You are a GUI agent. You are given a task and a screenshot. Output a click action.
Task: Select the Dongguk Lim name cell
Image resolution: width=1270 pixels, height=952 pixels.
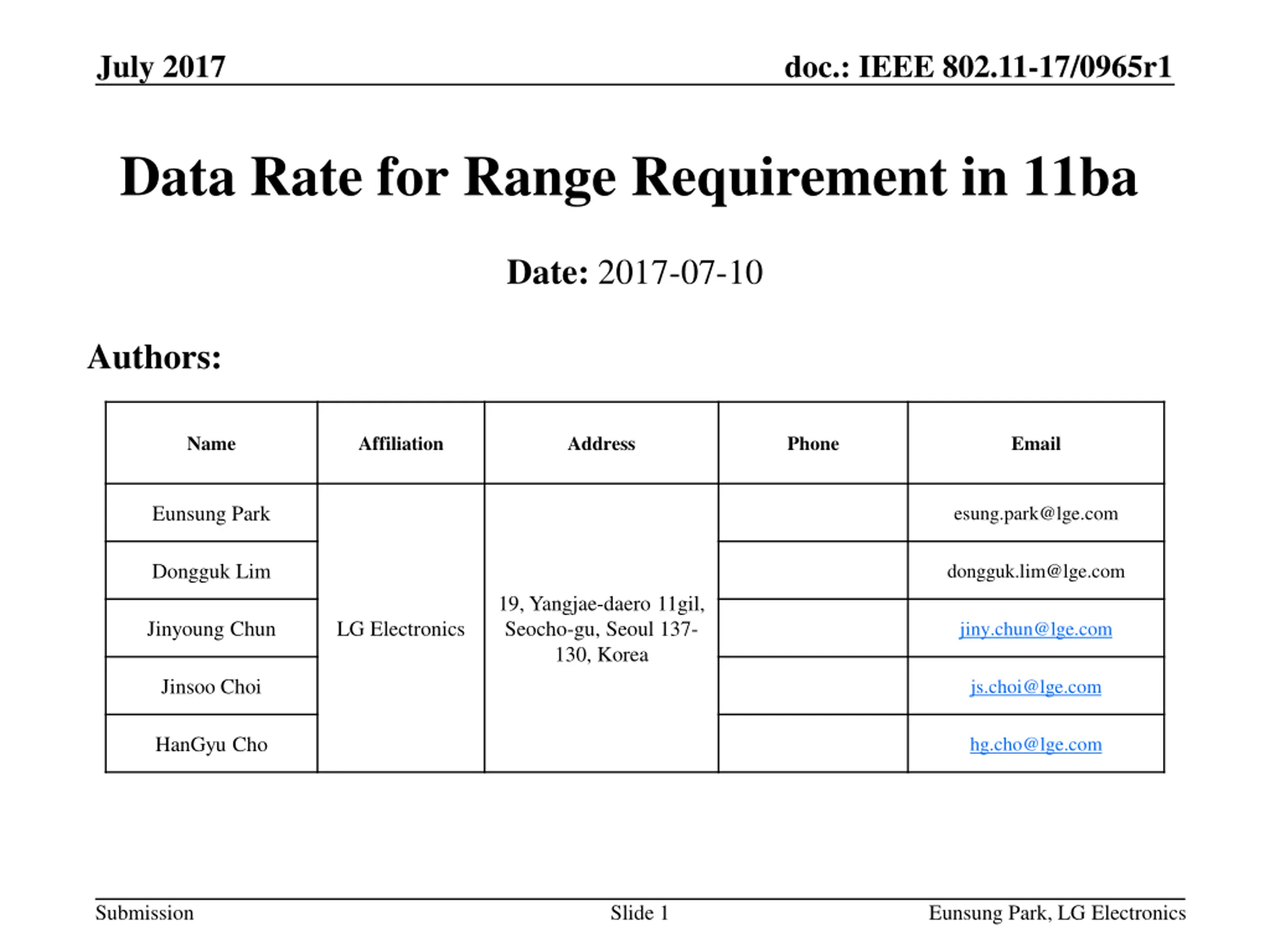pos(211,570)
